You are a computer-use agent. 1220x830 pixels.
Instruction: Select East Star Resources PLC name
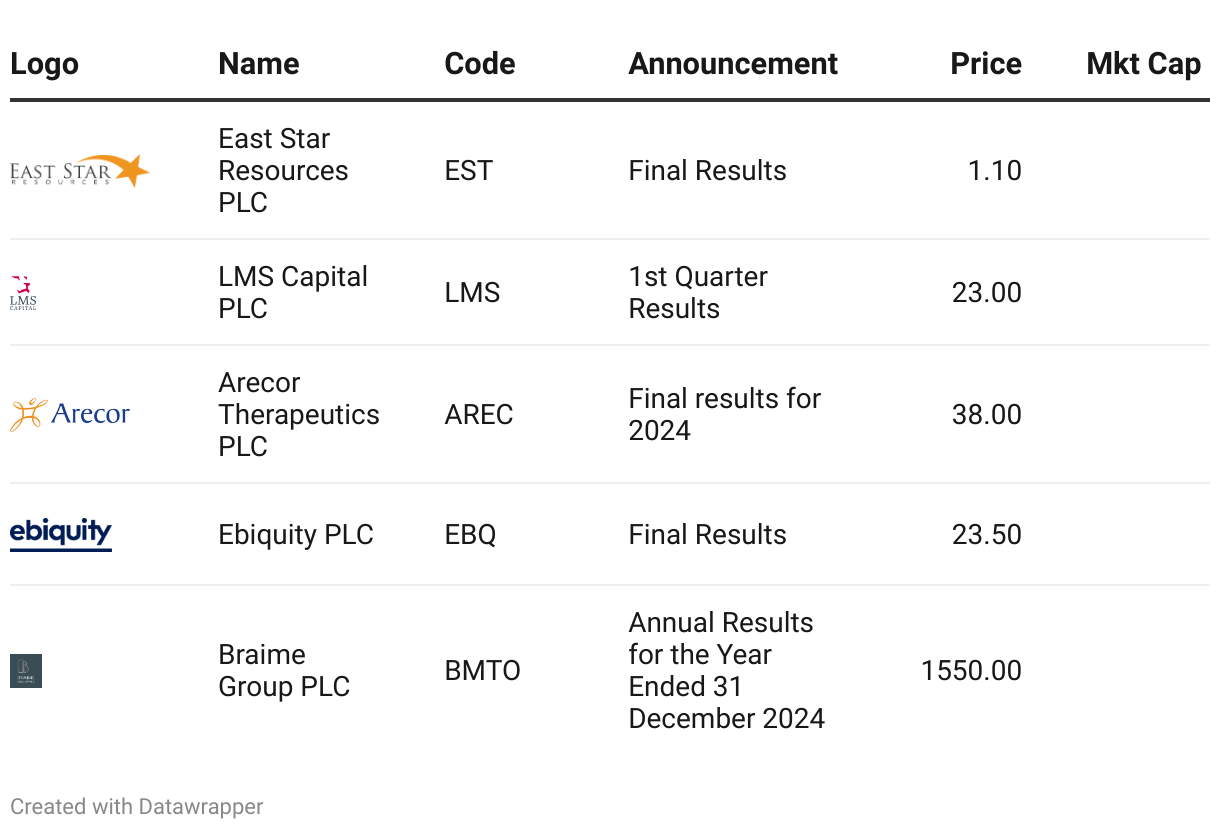284,171
